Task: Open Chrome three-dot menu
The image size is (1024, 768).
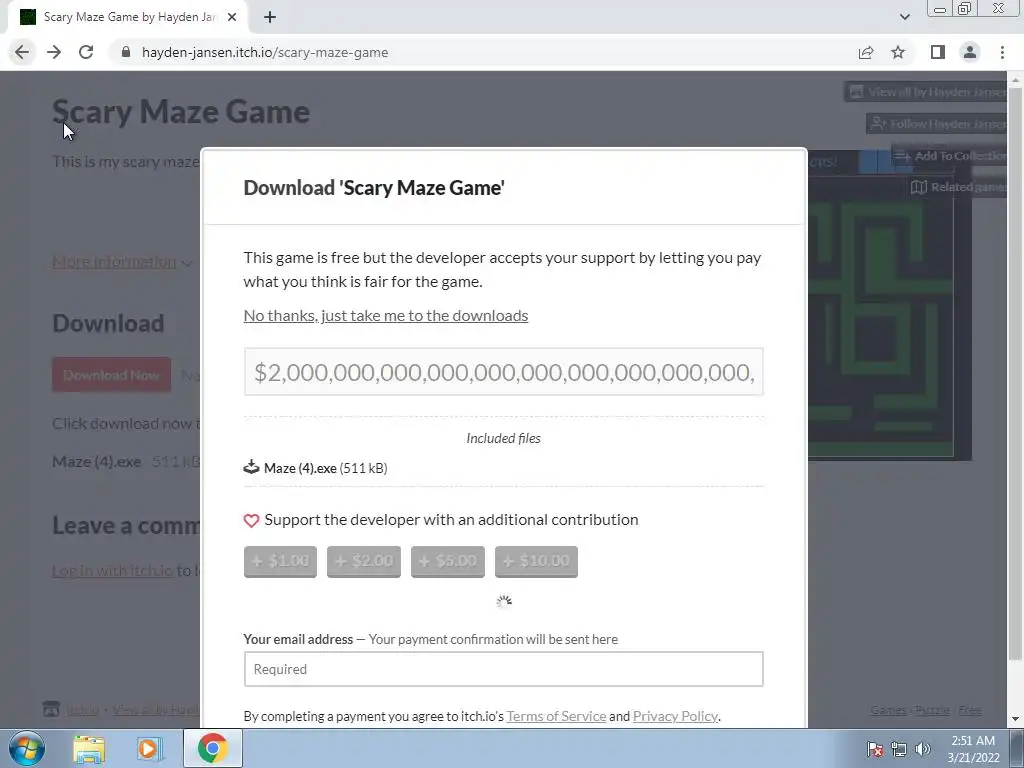Action: [1002, 52]
